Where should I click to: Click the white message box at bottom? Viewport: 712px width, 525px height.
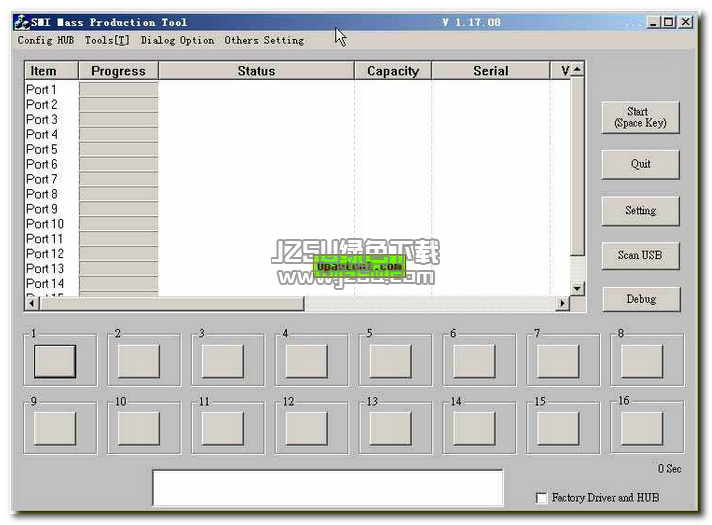tap(328, 488)
